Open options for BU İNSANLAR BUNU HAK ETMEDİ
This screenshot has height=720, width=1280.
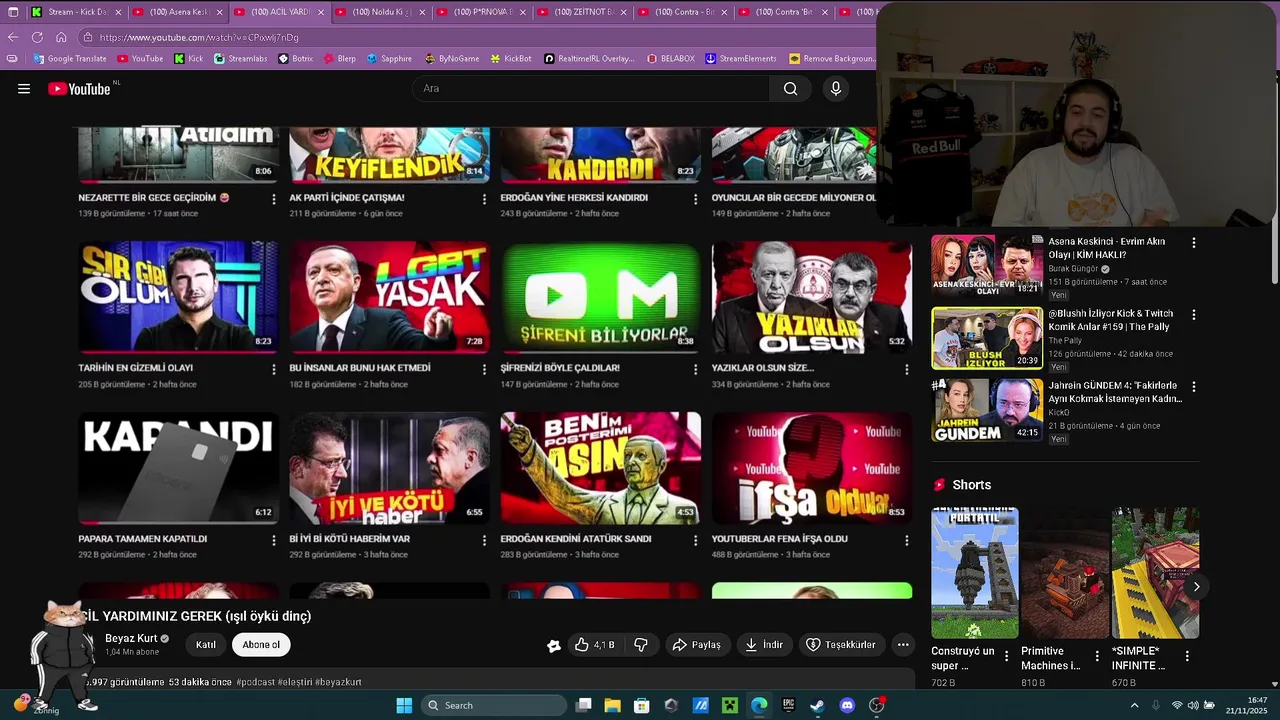484,369
